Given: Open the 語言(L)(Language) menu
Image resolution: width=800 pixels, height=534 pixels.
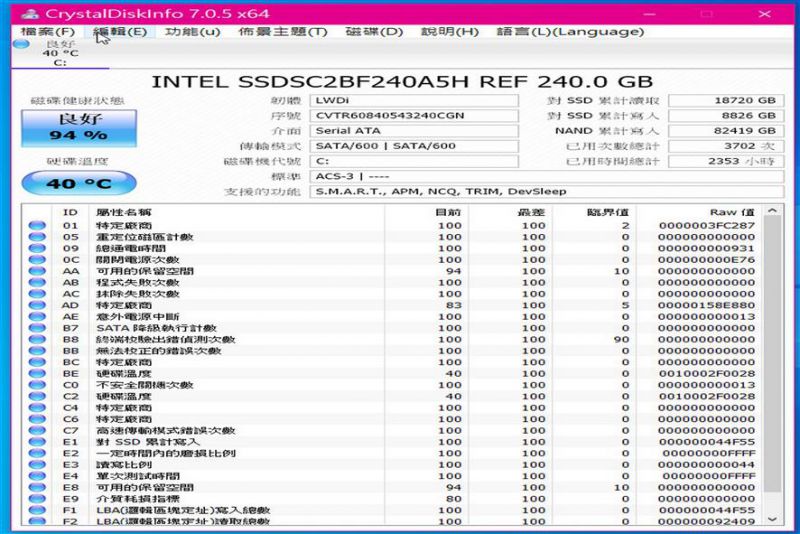Looking at the screenshot, I should [570, 32].
